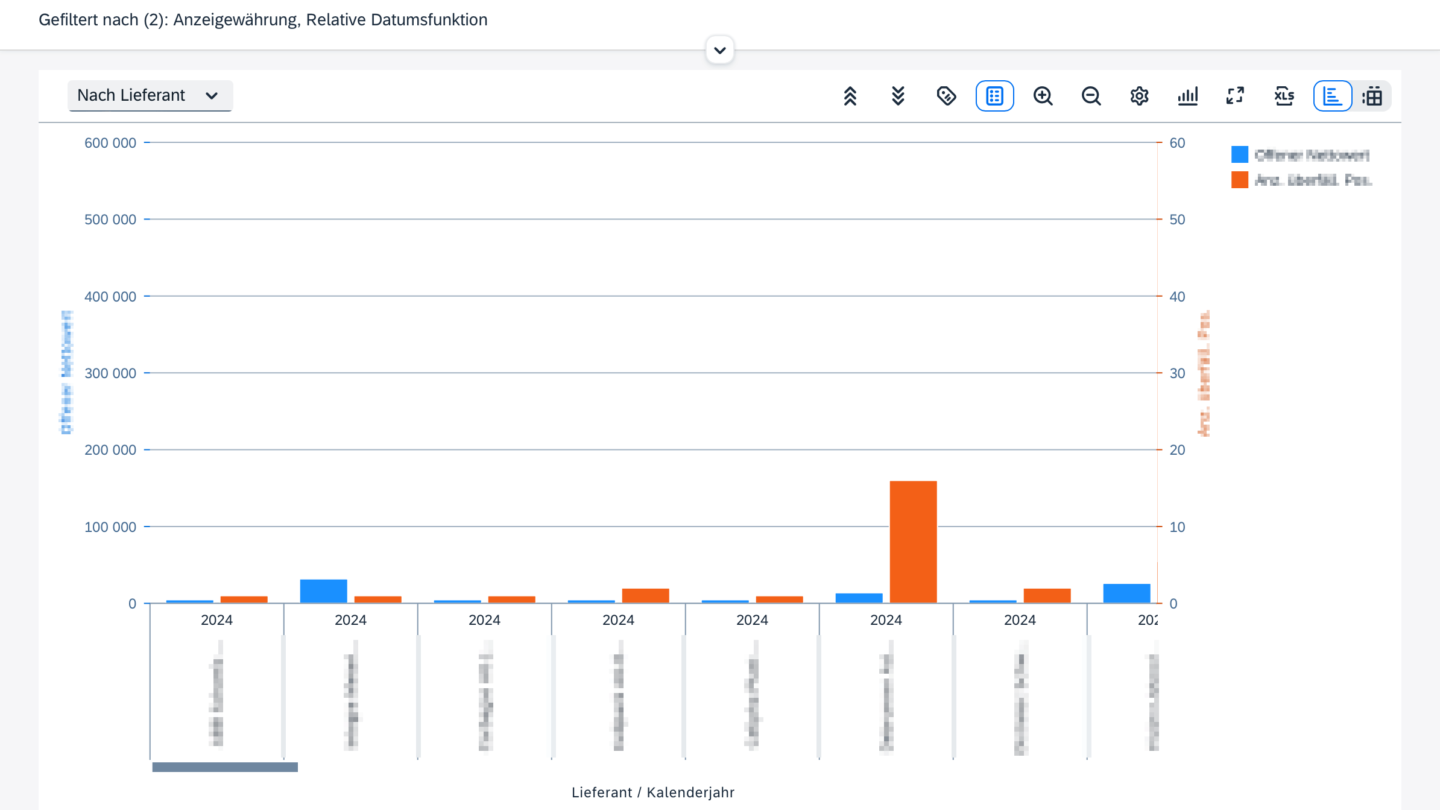Image resolution: width=1440 pixels, height=810 pixels.
Task: Open the Nach Lieferant view dropdown
Action: tap(150, 96)
